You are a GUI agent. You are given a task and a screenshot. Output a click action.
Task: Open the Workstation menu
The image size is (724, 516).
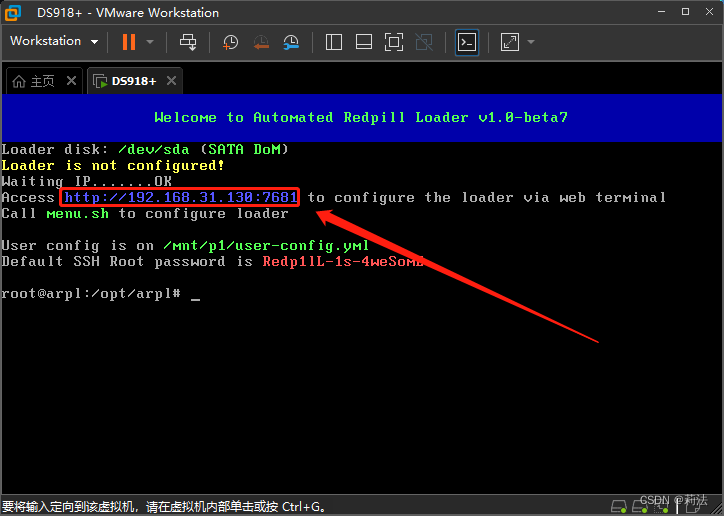[54, 41]
